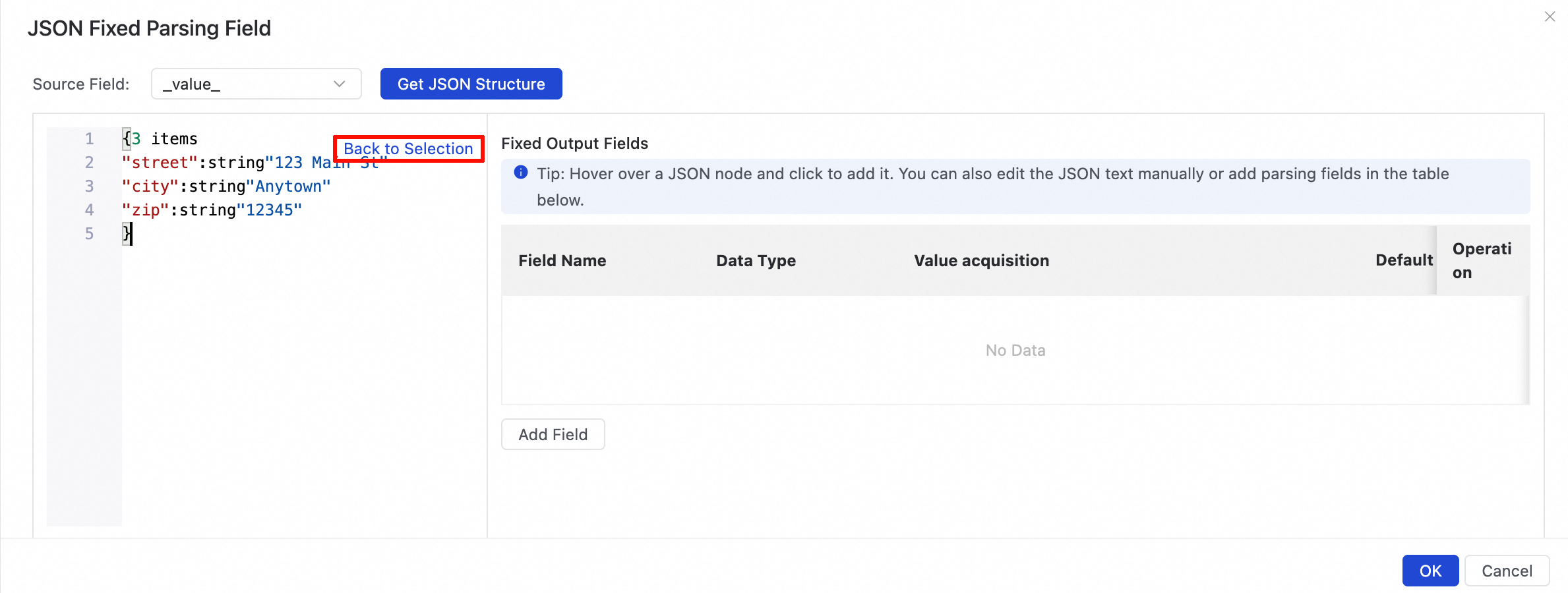Click the "street" JSON node
This screenshot has height=593, width=1568.
(x=160, y=163)
